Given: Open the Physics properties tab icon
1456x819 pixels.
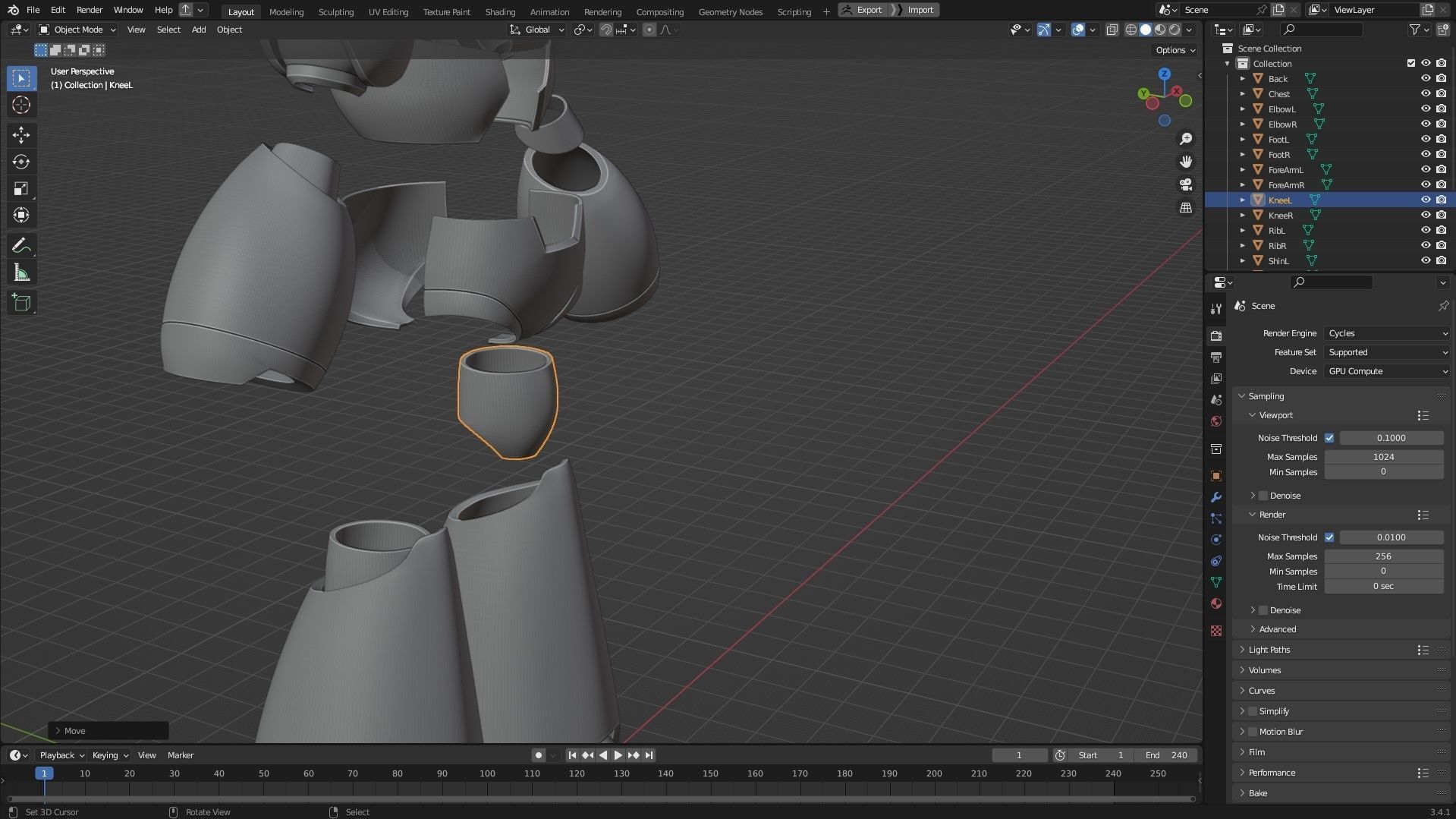Looking at the screenshot, I should pyautogui.click(x=1216, y=540).
